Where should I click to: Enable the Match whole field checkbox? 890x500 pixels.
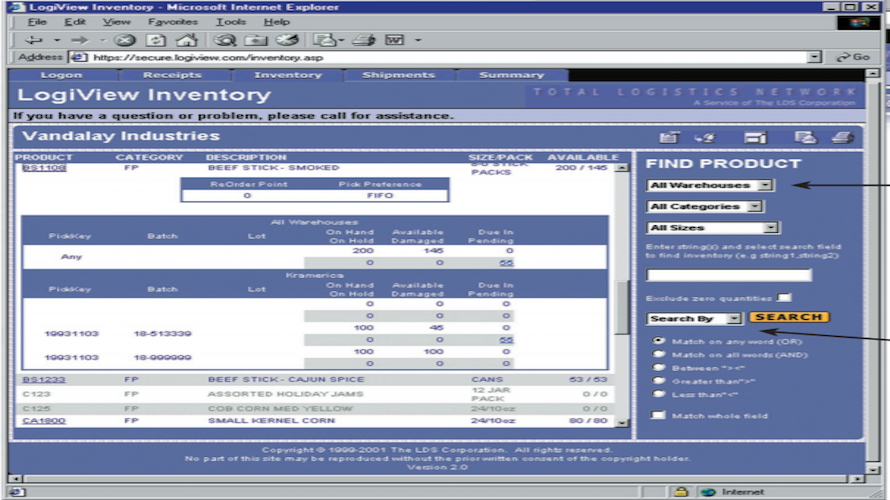(x=658, y=415)
